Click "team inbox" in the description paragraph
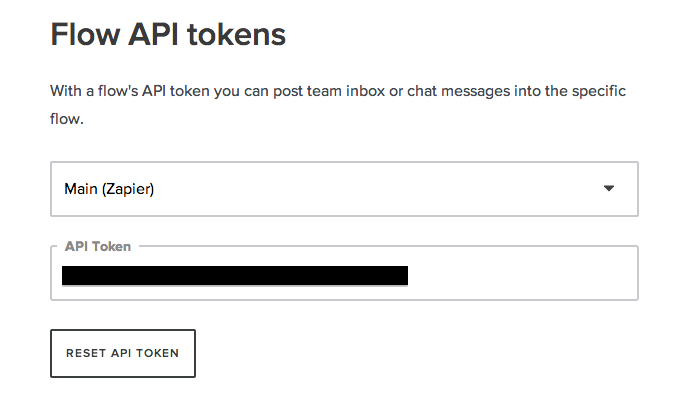The width and height of the screenshot is (691, 394). (346, 91)
